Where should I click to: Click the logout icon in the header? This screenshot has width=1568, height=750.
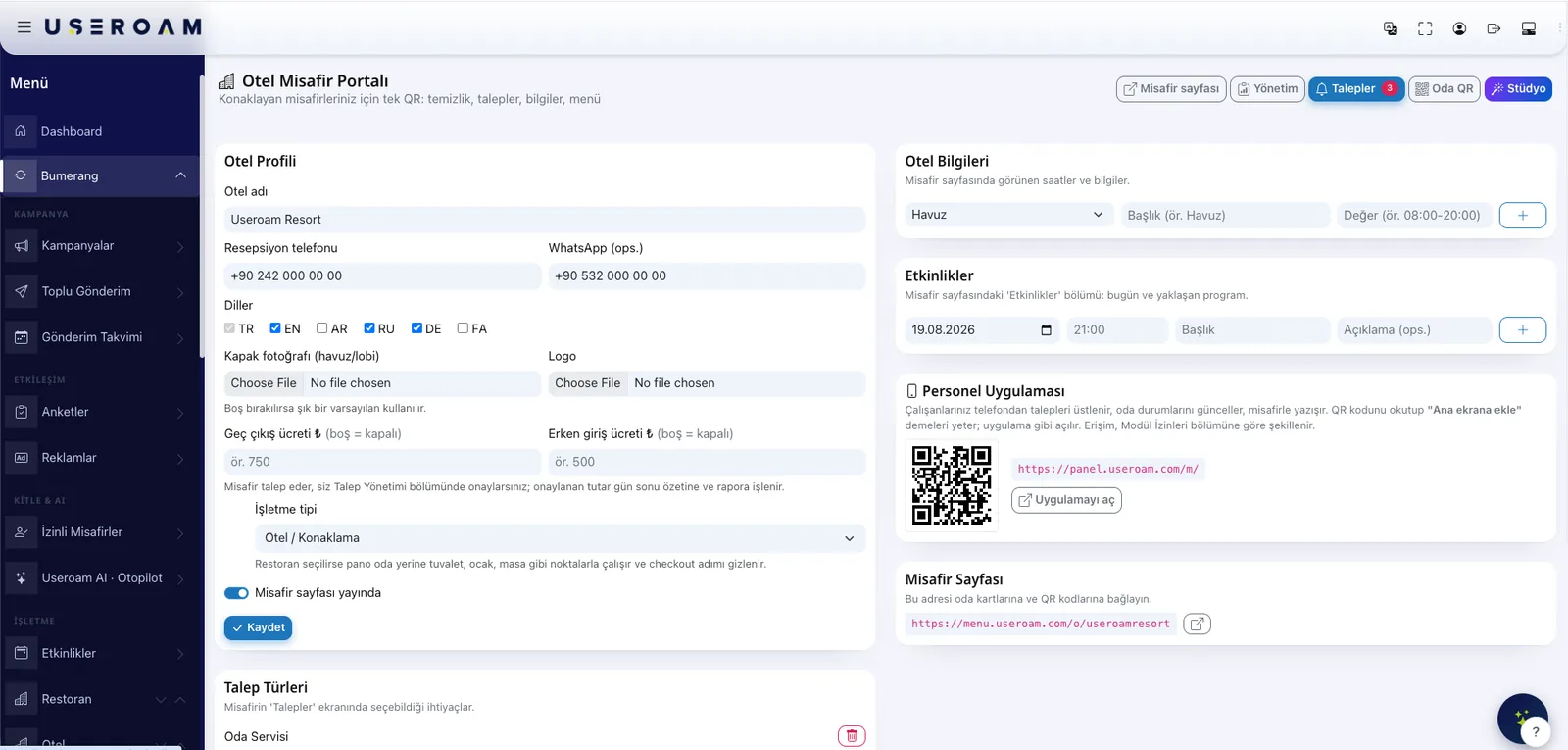[1494, 28]
